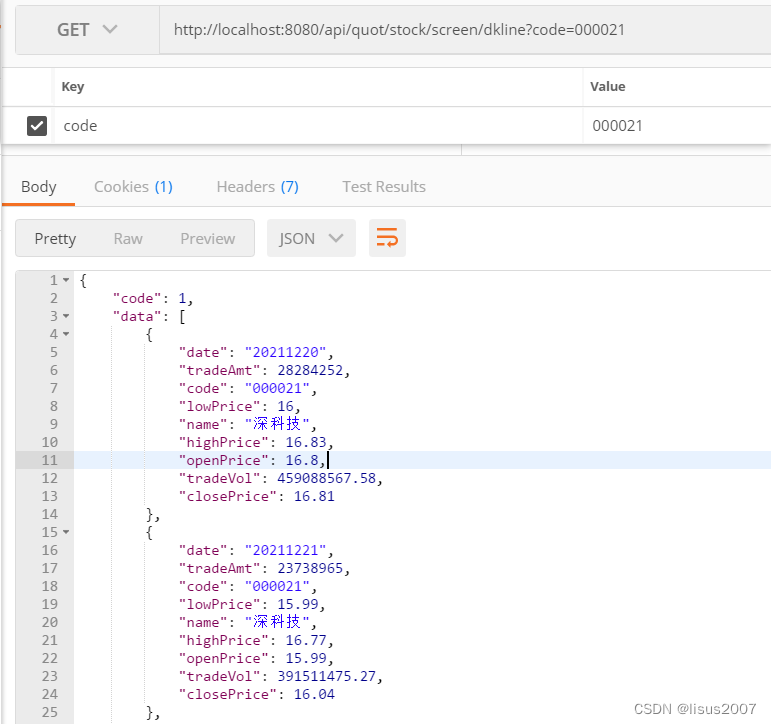Viewport: 771px width, 724px height.
Task: Uncheck the code parameter checkbox
Action: coord(37,126)
